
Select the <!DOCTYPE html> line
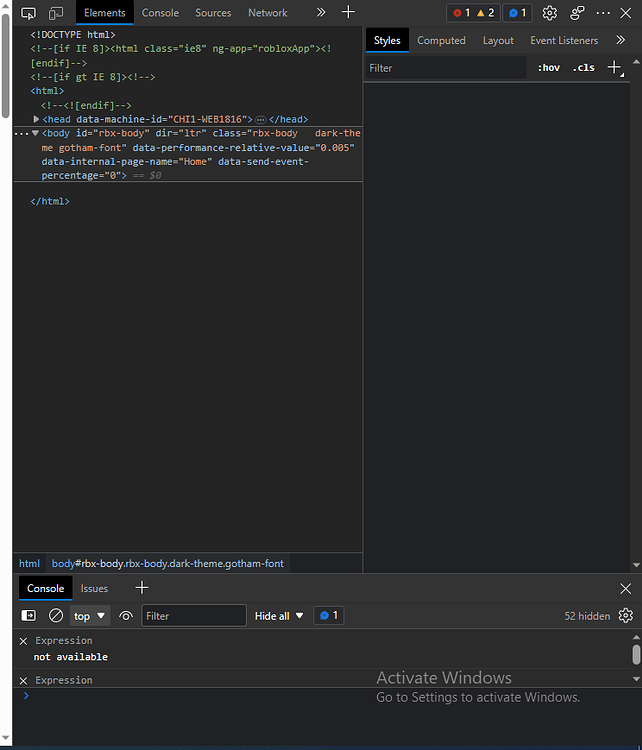coord(73,35)
